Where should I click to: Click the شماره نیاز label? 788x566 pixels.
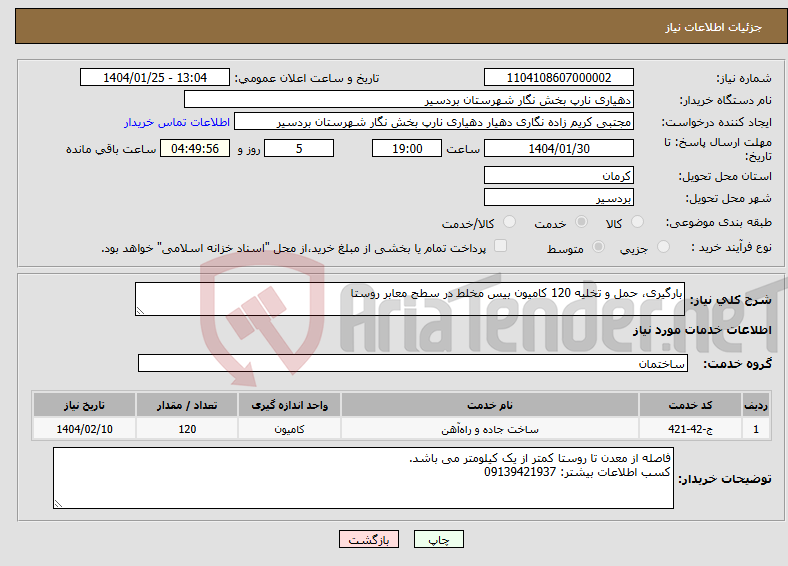744,78
